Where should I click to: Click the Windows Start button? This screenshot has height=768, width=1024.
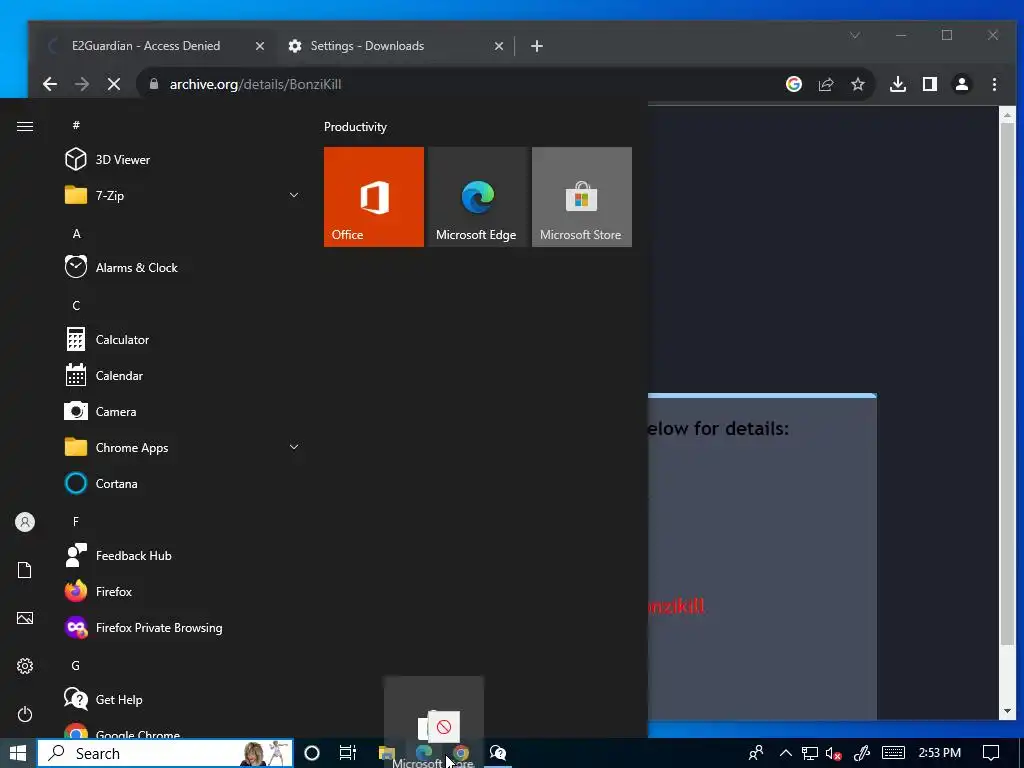[18, 753]
